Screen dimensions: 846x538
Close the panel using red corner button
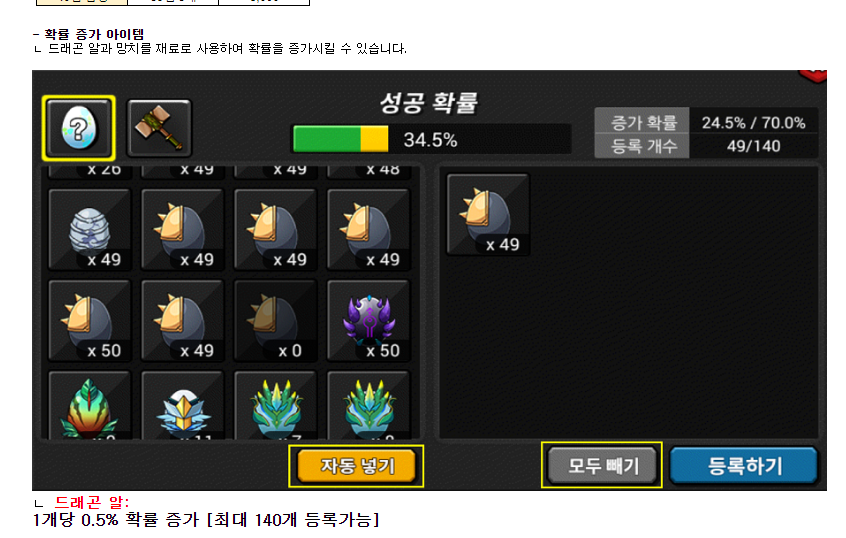click(815, 76)
